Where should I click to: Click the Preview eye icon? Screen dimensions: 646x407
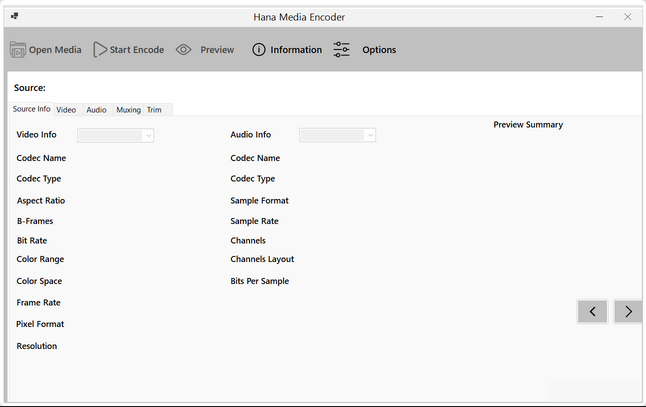click(x=183, y=50)
